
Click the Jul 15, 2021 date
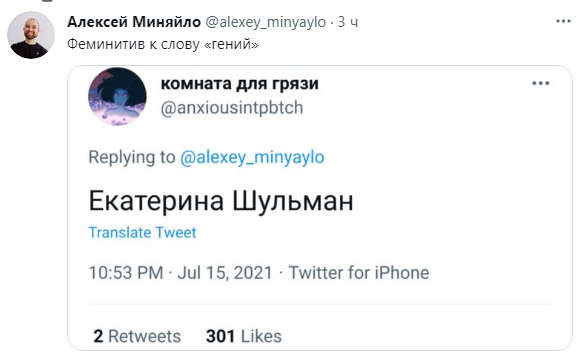pyautogui.click(x=225, y=273)
